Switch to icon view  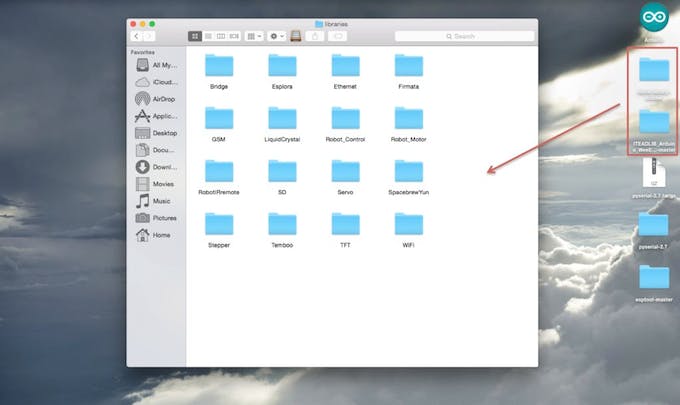click(195, 36)
